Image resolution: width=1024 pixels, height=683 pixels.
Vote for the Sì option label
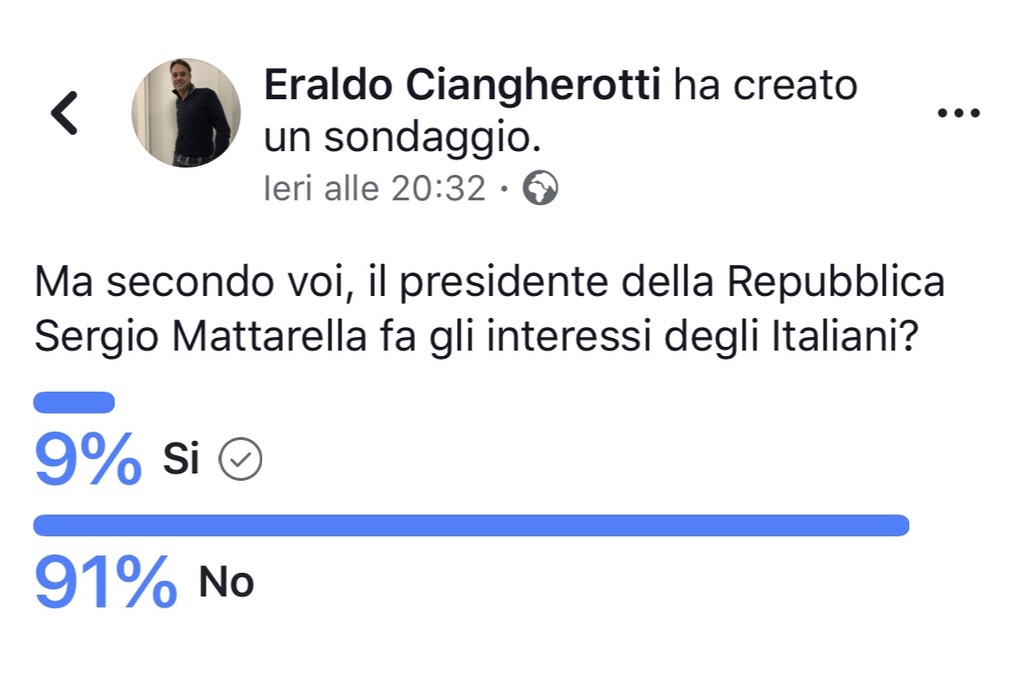pos(181,459)
